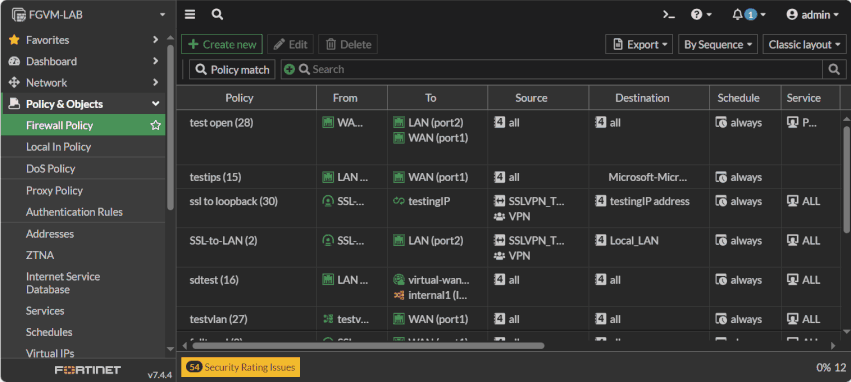Select the SSL-to-LAN (2) policy
Image resolution: width=851 pixels, height=382 pixels.
[x=224, y=240]
